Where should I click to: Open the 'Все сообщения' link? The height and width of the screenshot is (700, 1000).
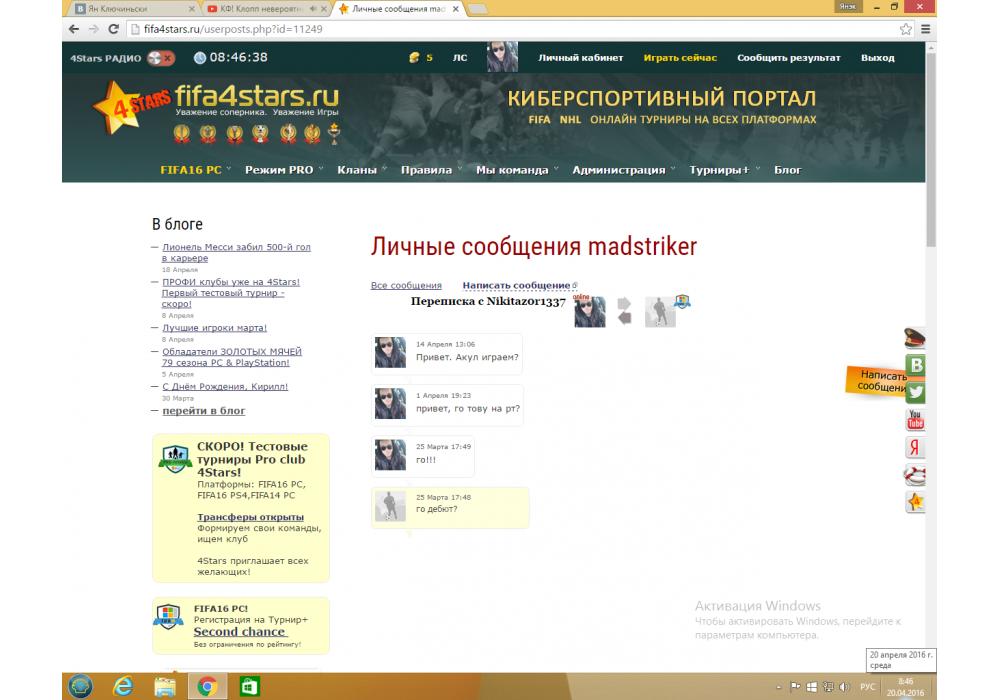click(x=406, y=286)
